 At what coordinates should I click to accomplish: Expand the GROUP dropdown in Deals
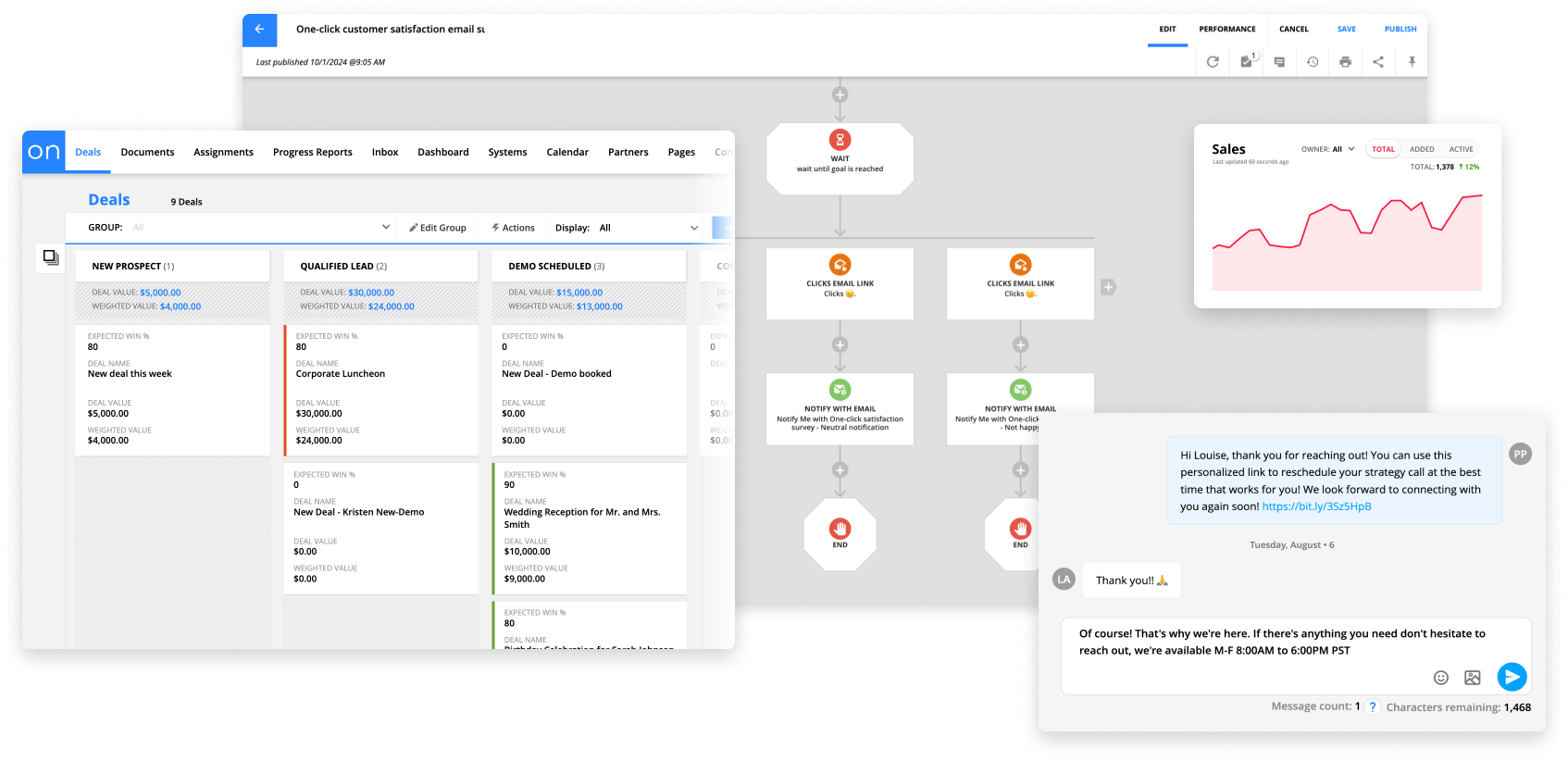pyautogui.click(x=386, y=228)
